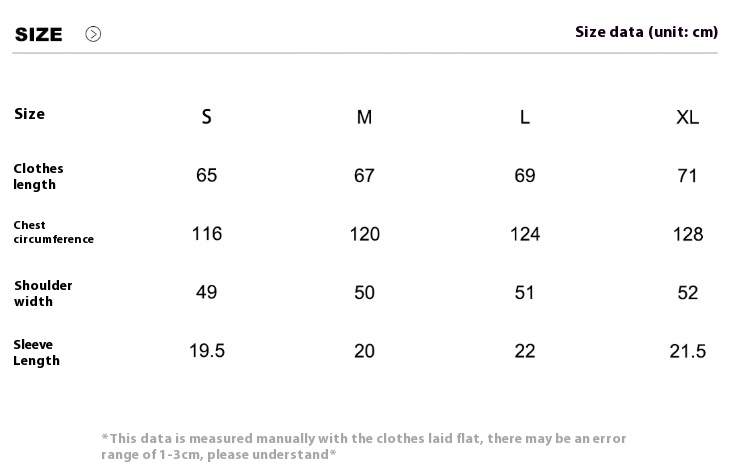
Task: Click the Sleeve Length row label
Action: pyautogui.click(x=37, y=352)
